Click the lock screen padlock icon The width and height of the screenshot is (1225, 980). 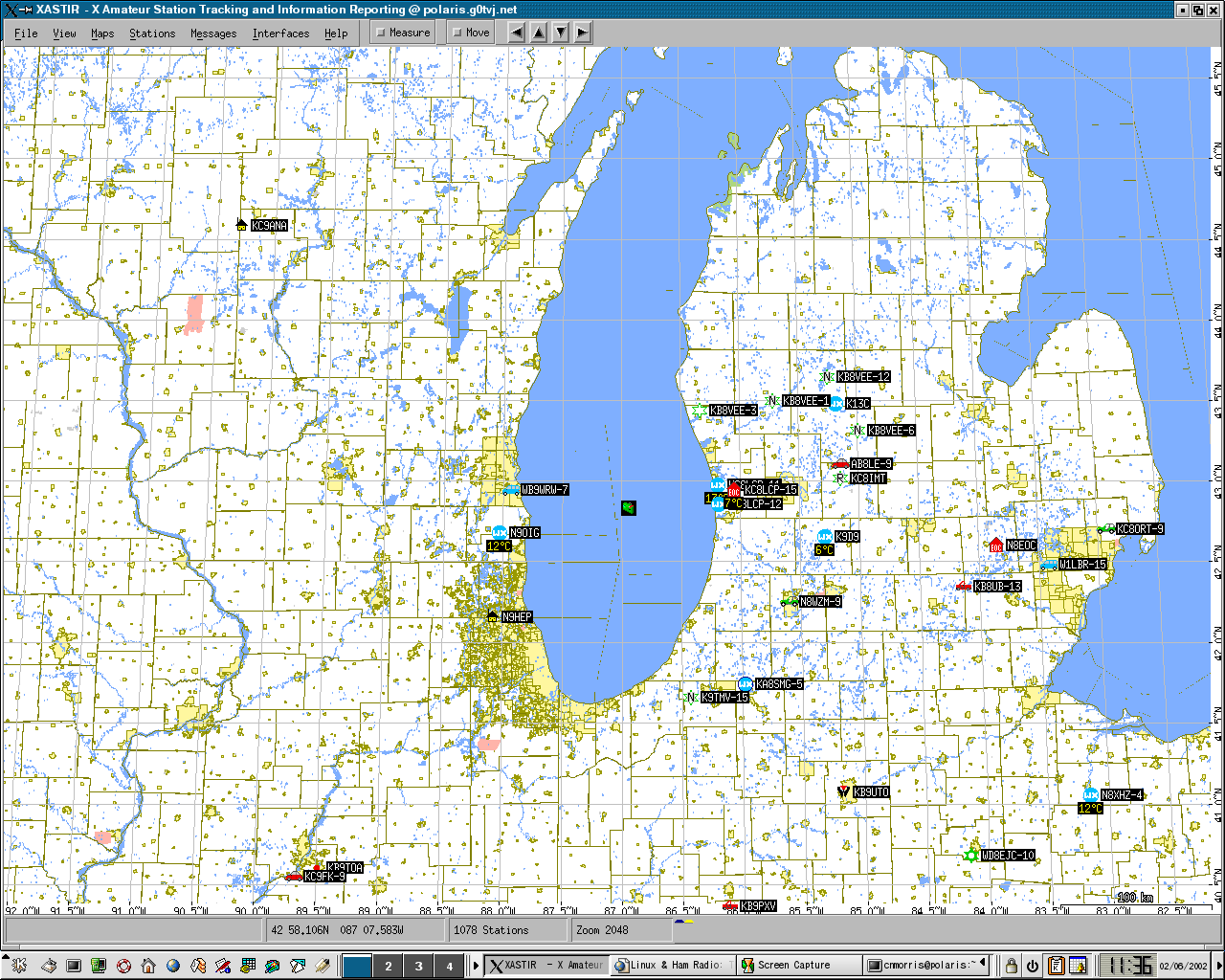1011,966
